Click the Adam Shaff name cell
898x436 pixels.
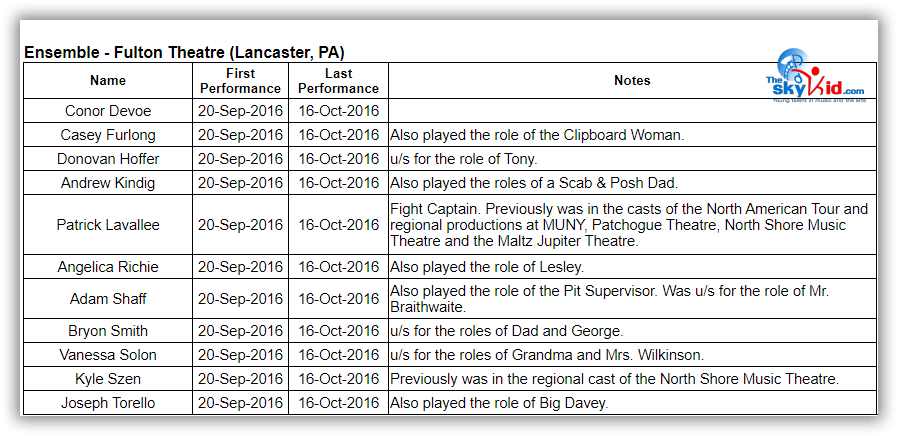(108, 299)
